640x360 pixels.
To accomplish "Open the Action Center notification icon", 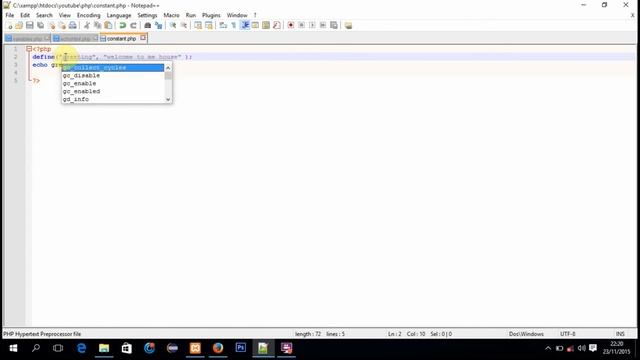I will pyautogui.click(x=593, y=348).
